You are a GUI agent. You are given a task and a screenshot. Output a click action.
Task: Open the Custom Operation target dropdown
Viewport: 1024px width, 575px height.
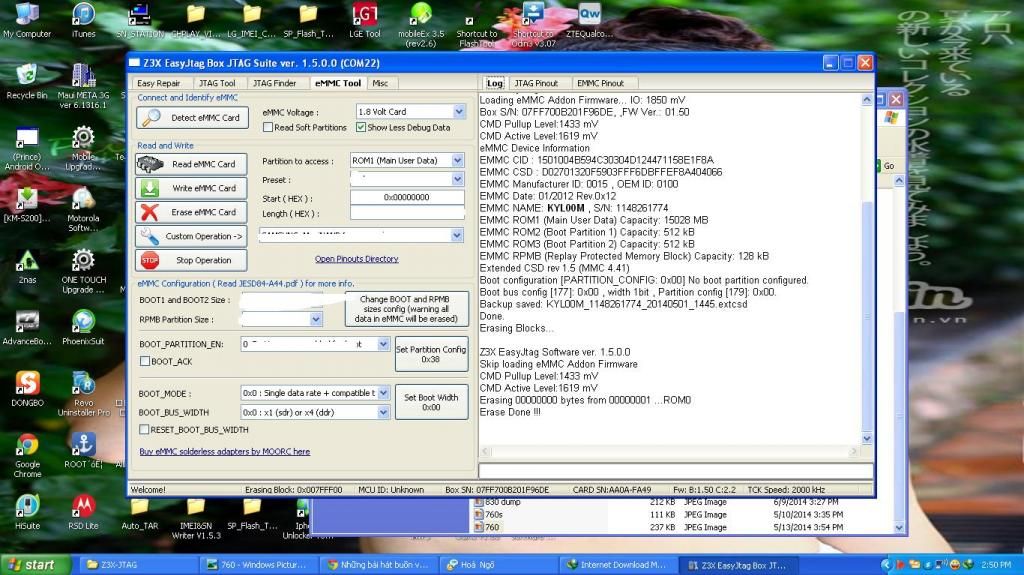[457, 235]
